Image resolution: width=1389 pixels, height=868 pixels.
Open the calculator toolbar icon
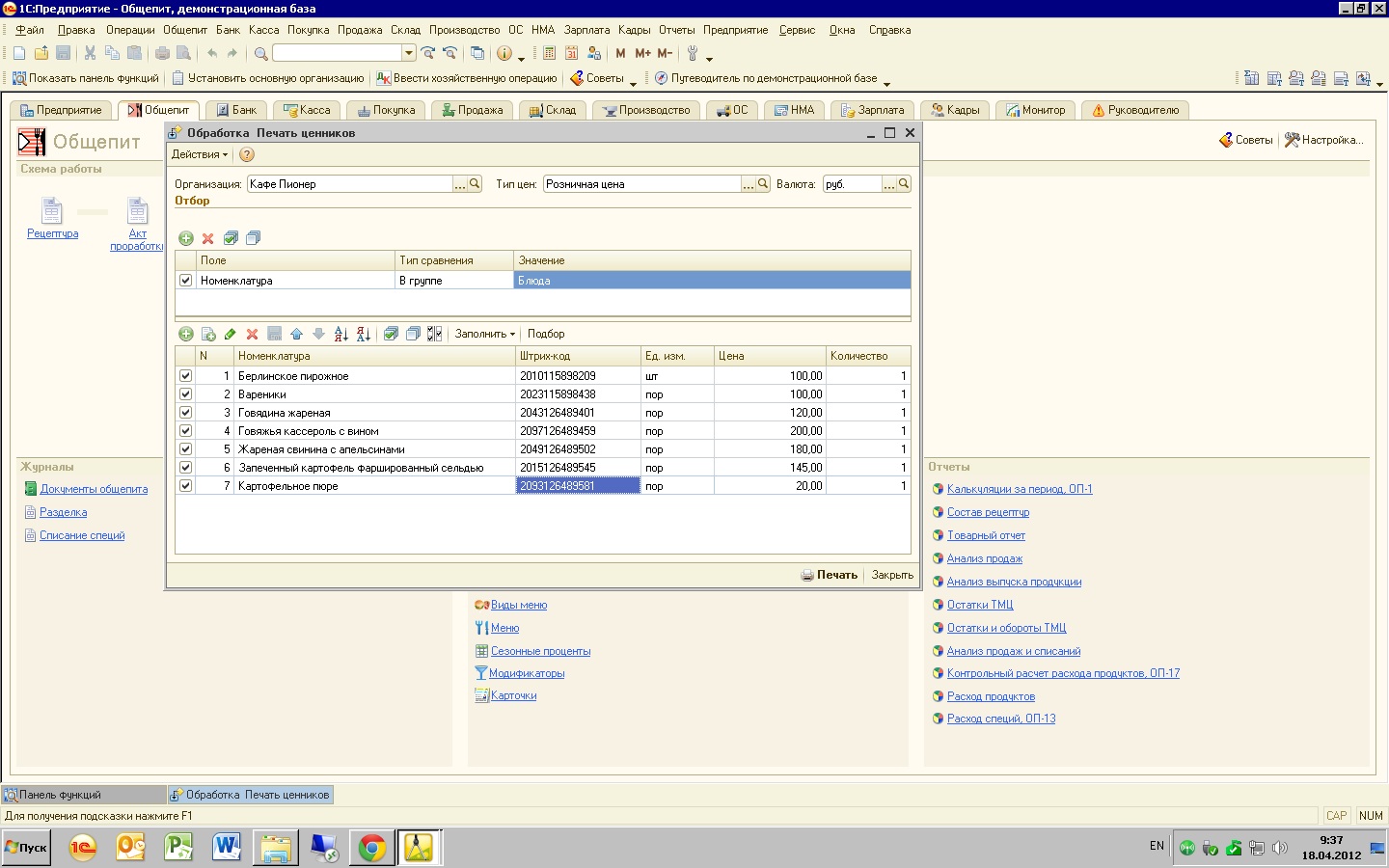tap(549, 53)
